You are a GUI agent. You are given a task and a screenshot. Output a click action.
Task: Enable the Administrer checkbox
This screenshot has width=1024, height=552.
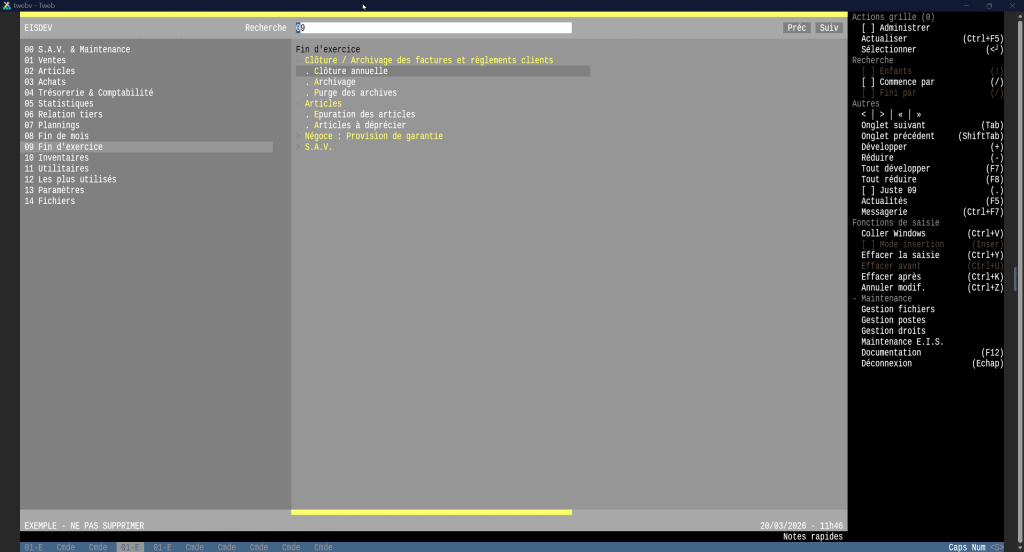[x=868, y=28]
